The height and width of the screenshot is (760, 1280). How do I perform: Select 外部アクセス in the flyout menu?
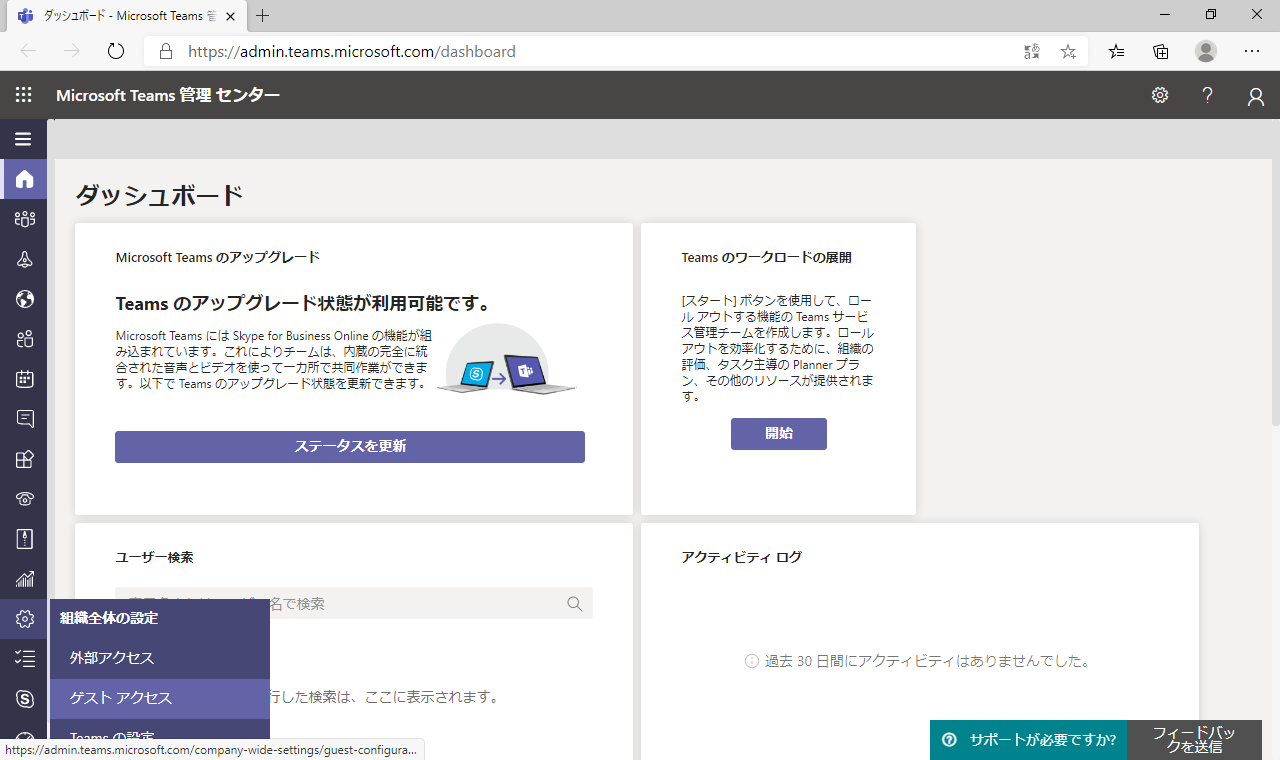click(160, 658)
